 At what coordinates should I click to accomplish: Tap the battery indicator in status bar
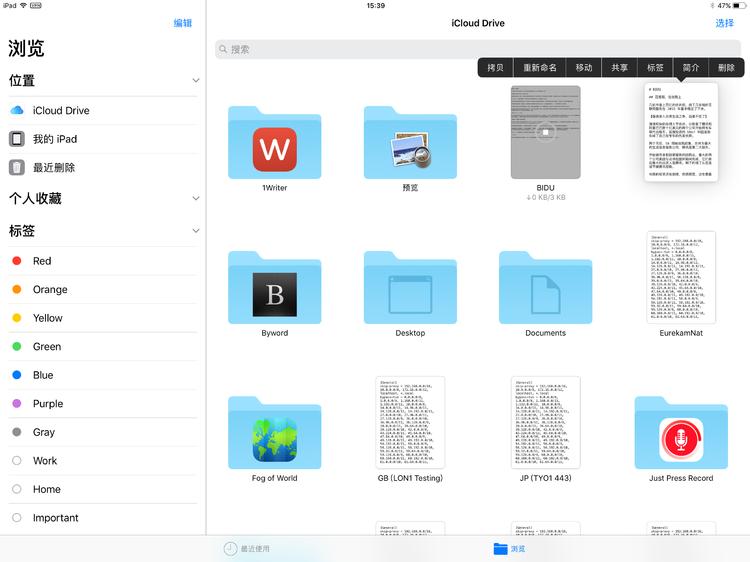(x=739, y=6)
